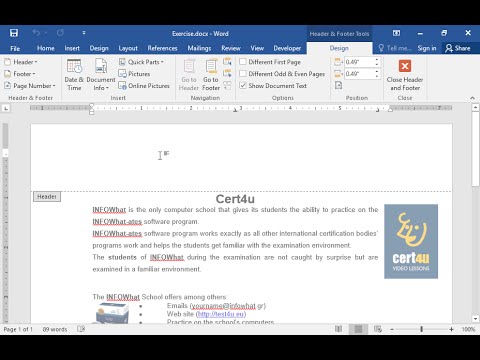Click the 89 words count

point(55,329)
